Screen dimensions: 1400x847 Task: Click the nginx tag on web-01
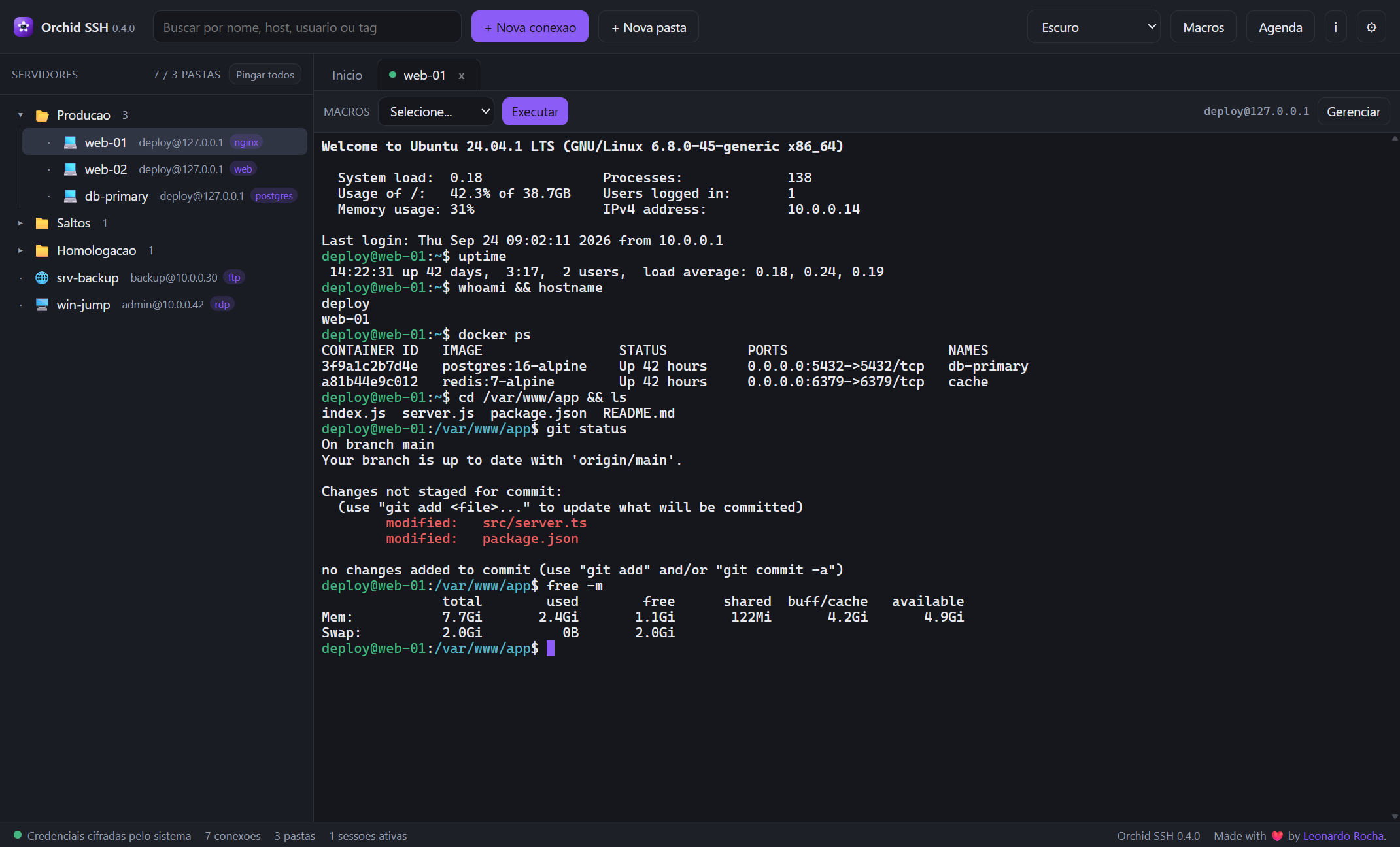click(247, 142)
